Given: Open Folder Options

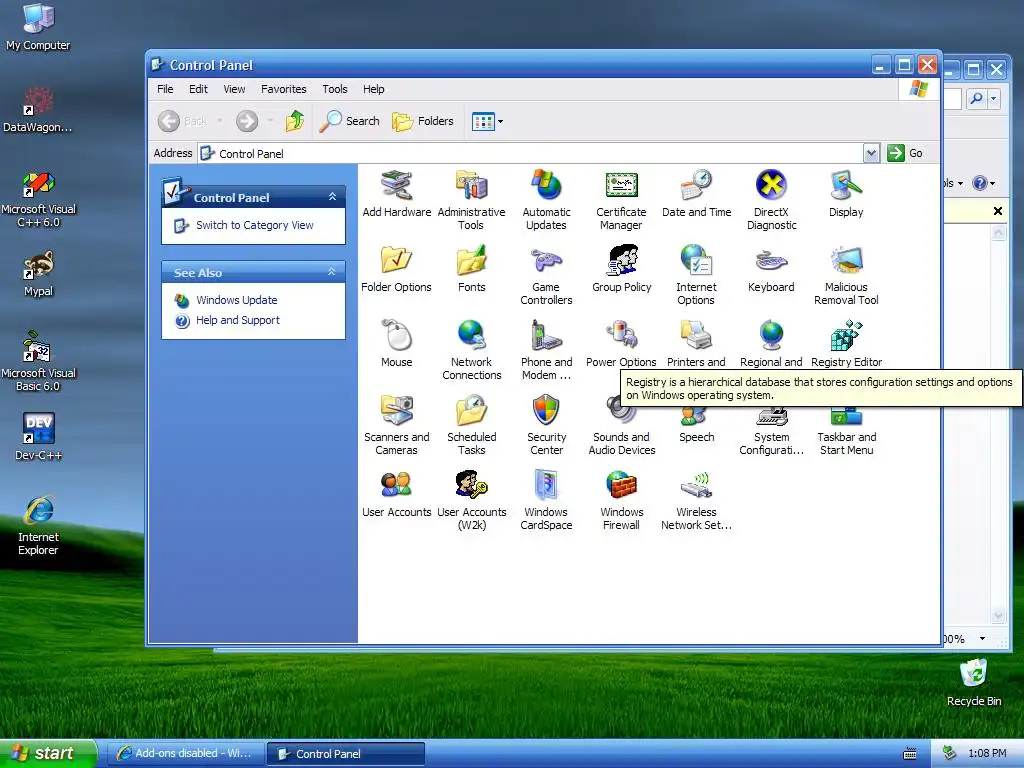Looking at the screenshot, I should point(396,269).
